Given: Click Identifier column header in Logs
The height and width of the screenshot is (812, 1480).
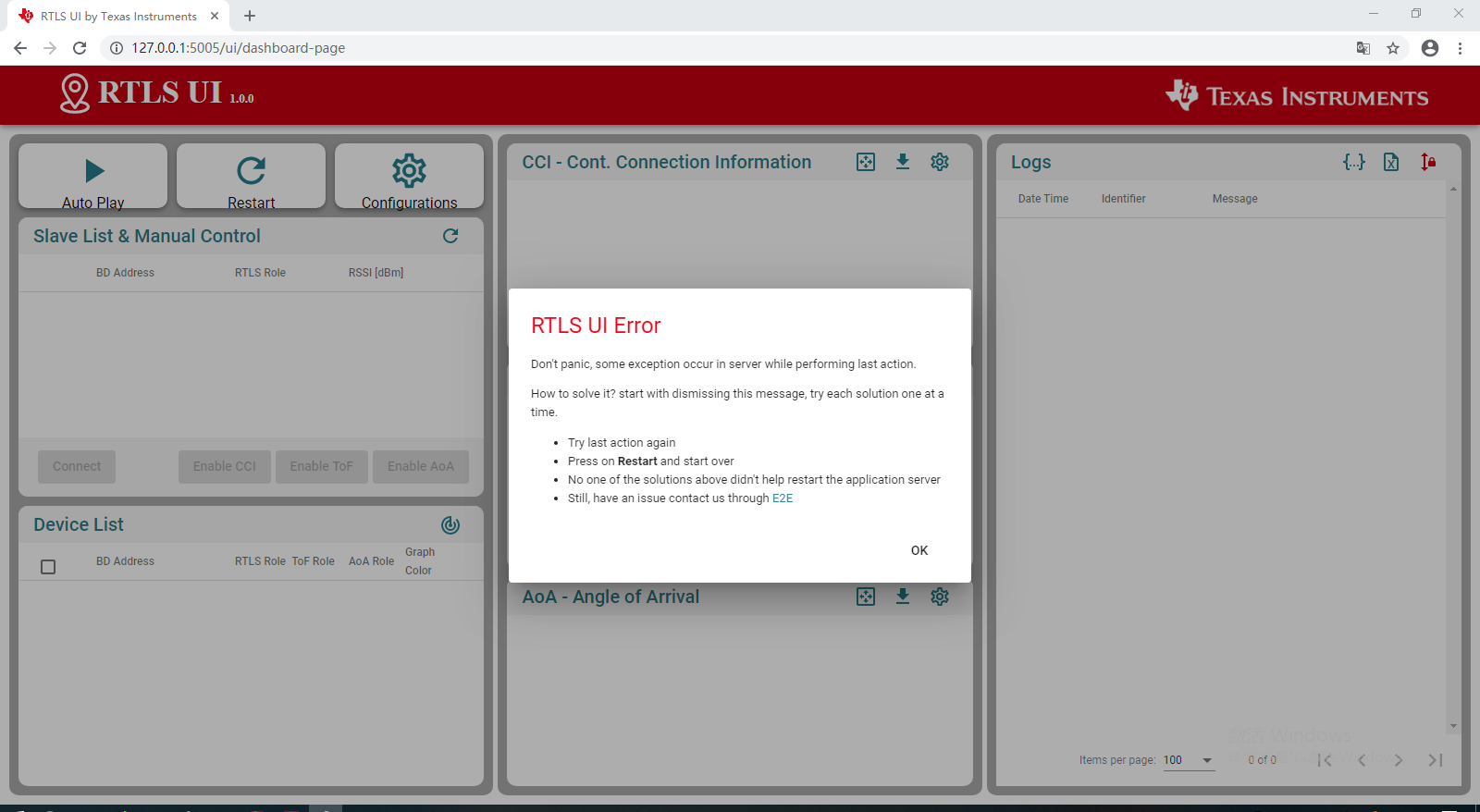Looking at the screenshot, I should (1124, 199).
